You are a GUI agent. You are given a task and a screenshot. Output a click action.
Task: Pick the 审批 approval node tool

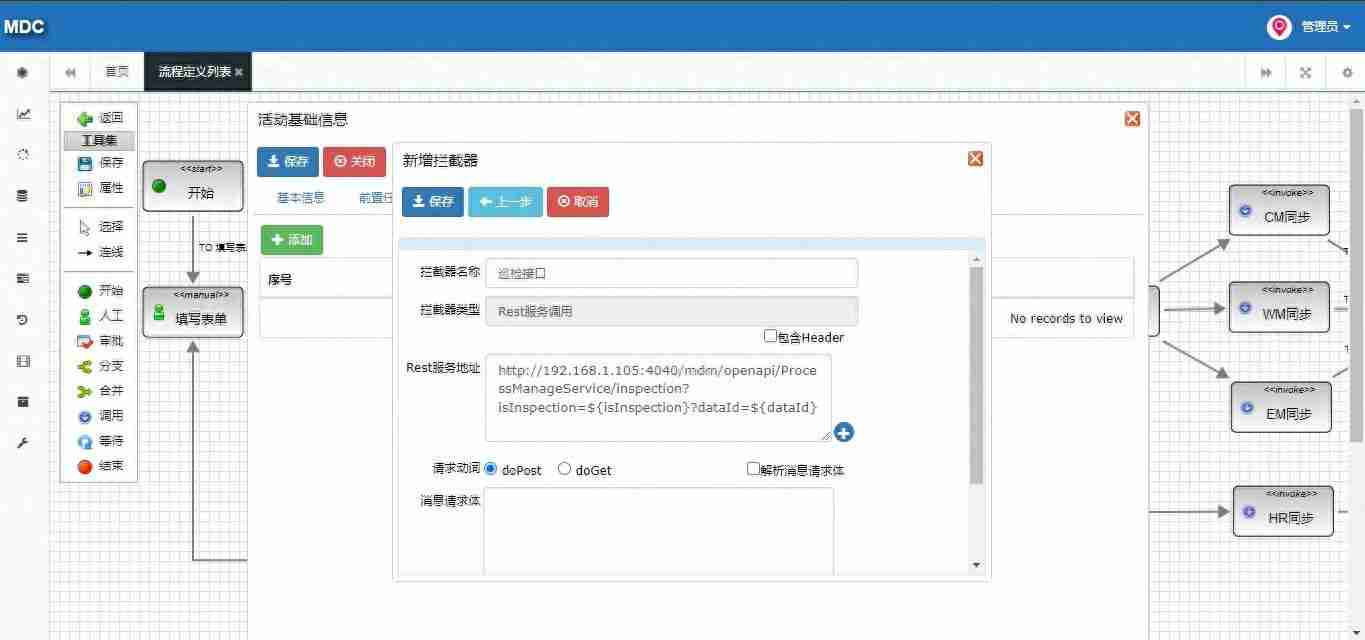point(99,341)
